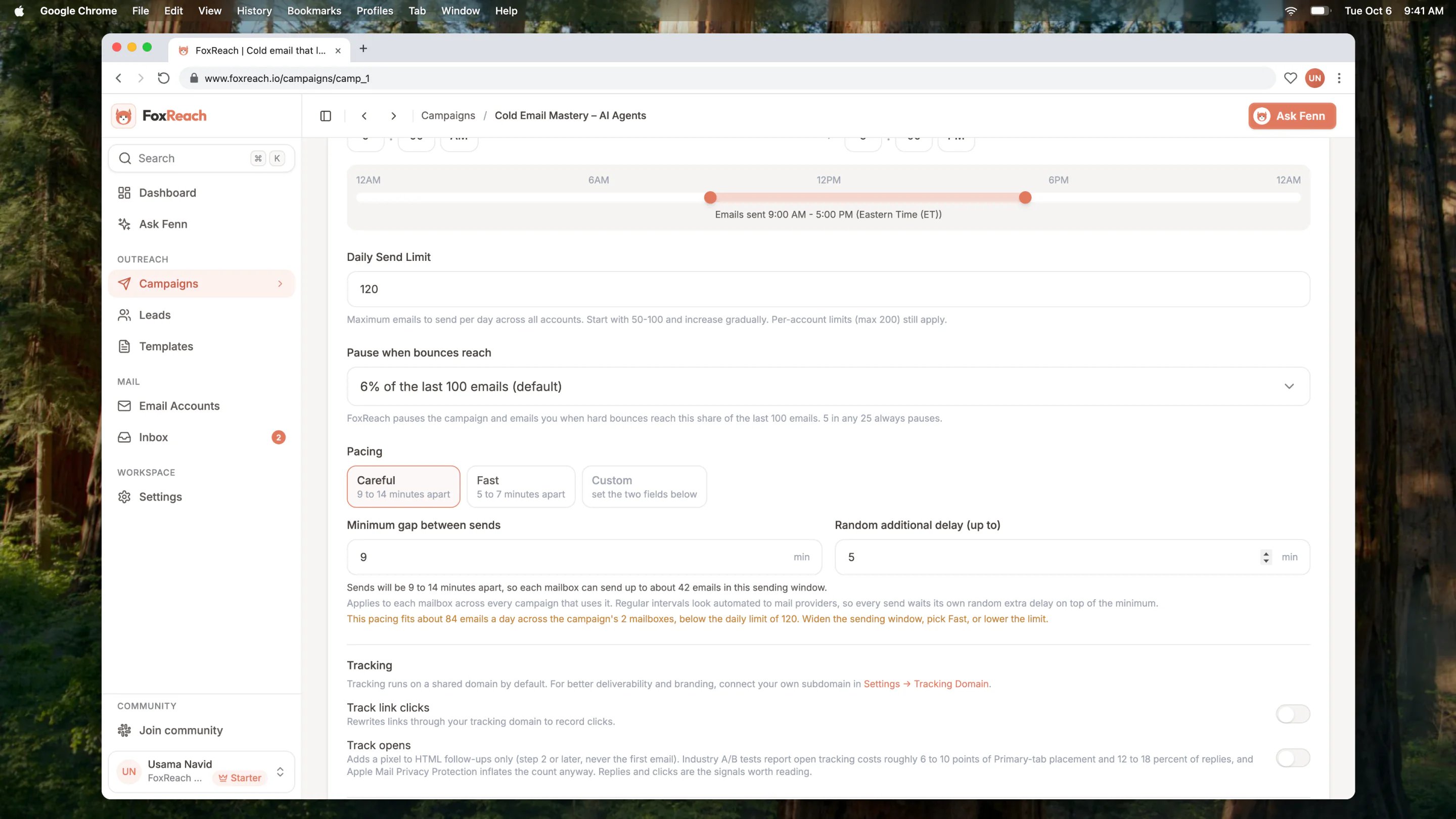Click Join community Slack icon
Image resolution: width=1456 pixels, height=819 pixels.
click(x=124, y=730)
